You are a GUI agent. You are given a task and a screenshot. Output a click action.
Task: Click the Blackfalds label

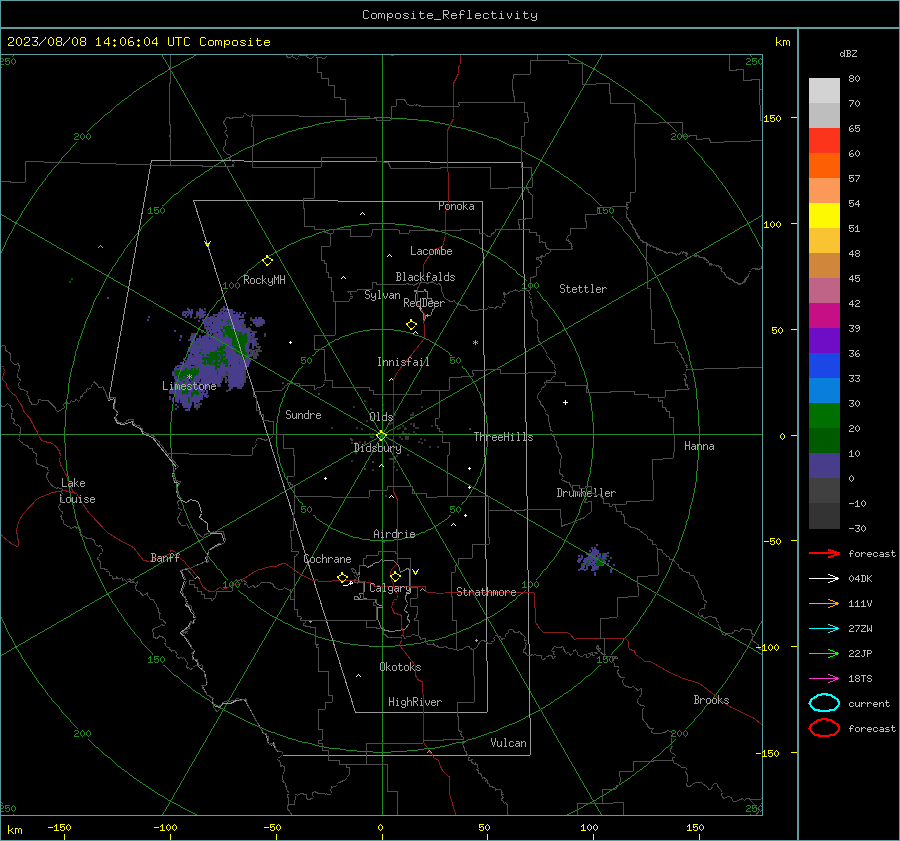click(425, 277)
